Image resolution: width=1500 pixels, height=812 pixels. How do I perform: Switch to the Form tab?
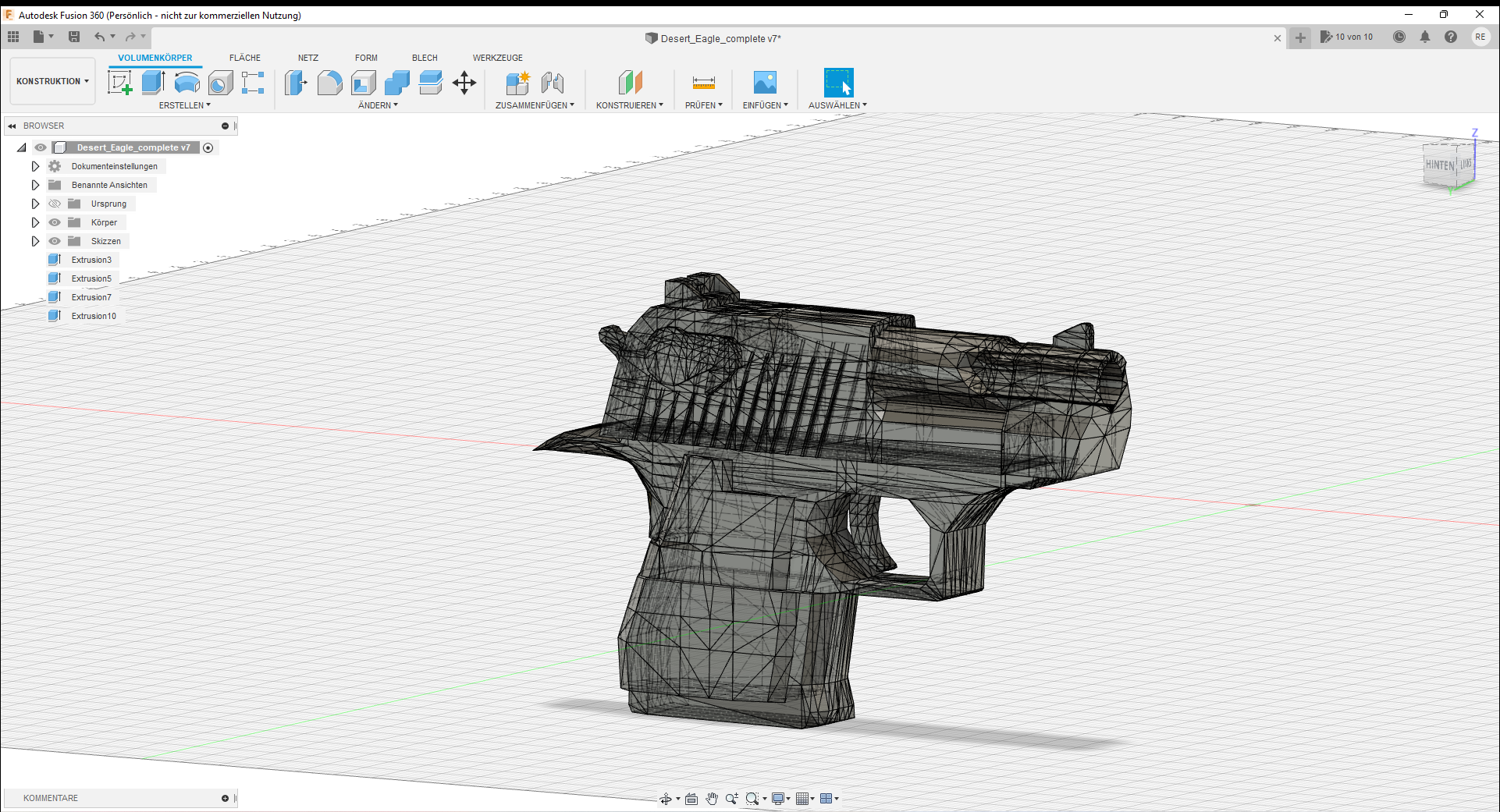pyautogui.click(x=366, y=58)
